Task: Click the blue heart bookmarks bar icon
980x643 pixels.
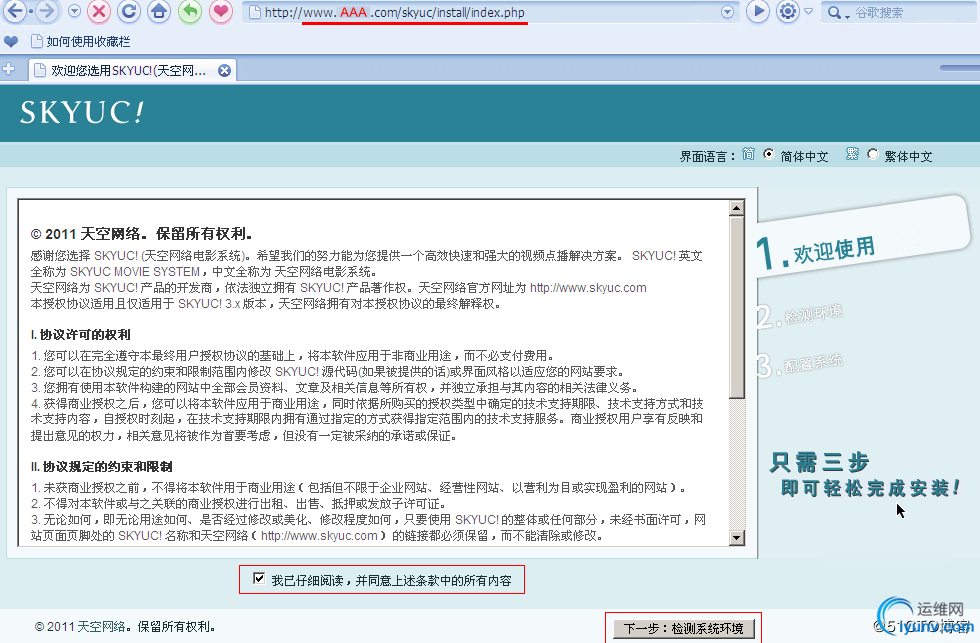Action: (11, 42)
